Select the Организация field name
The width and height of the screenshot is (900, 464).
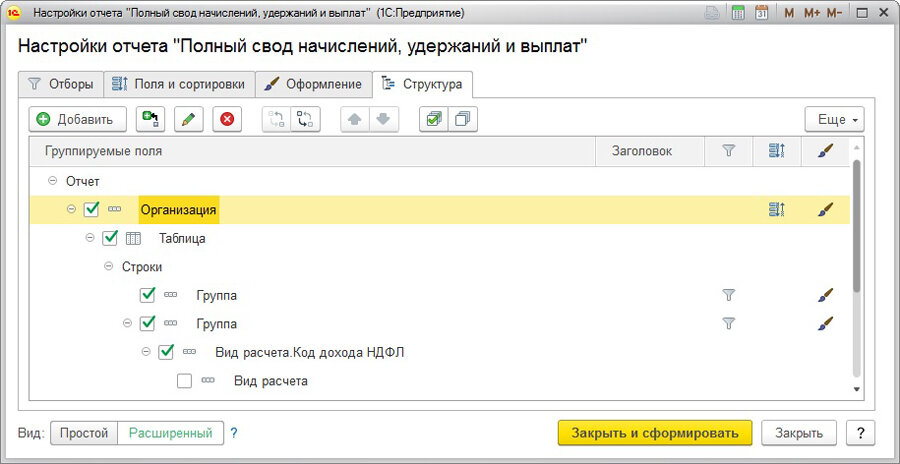[x=179, y=210]
